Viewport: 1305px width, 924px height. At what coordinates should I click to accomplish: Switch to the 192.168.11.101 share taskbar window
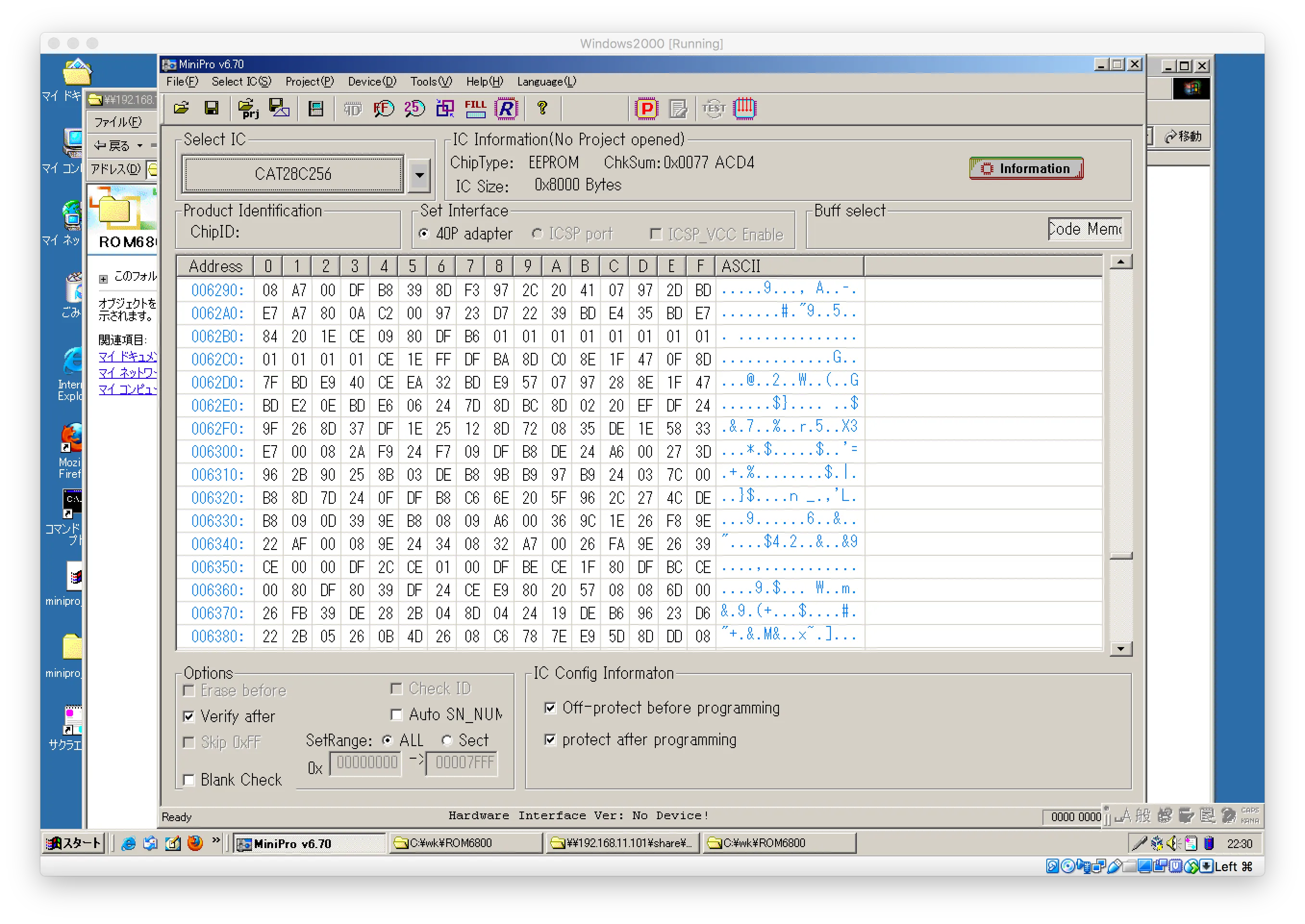622,843
